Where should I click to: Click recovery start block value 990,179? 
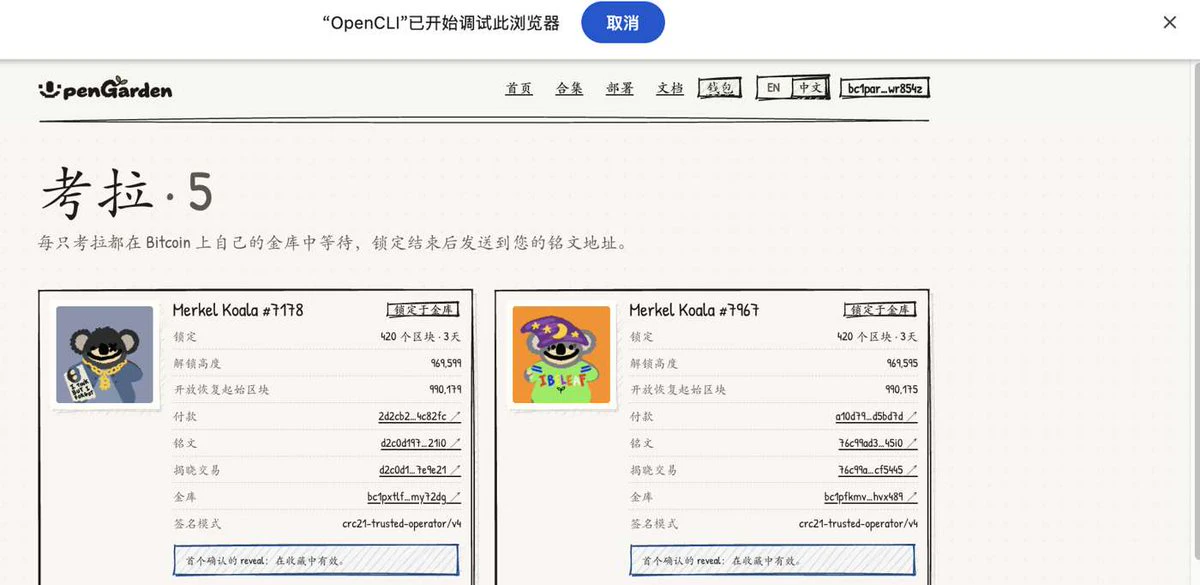click(444, 389)
